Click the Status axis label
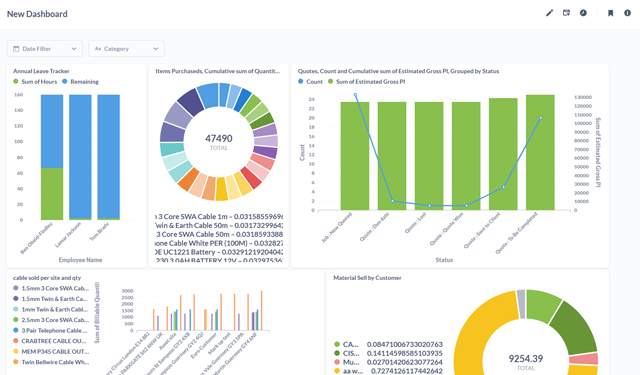Screen dimensions: 640x375 [x=444, y=260]
